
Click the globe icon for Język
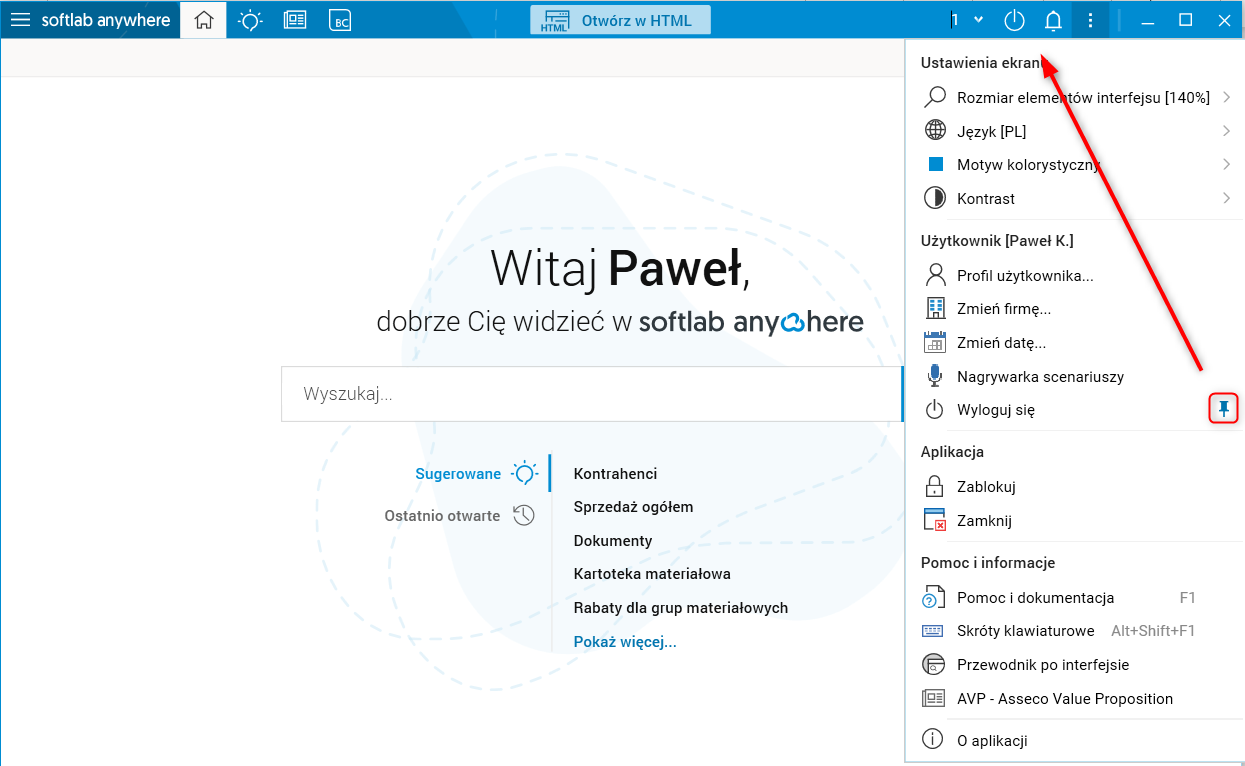(x=935, y=130)
